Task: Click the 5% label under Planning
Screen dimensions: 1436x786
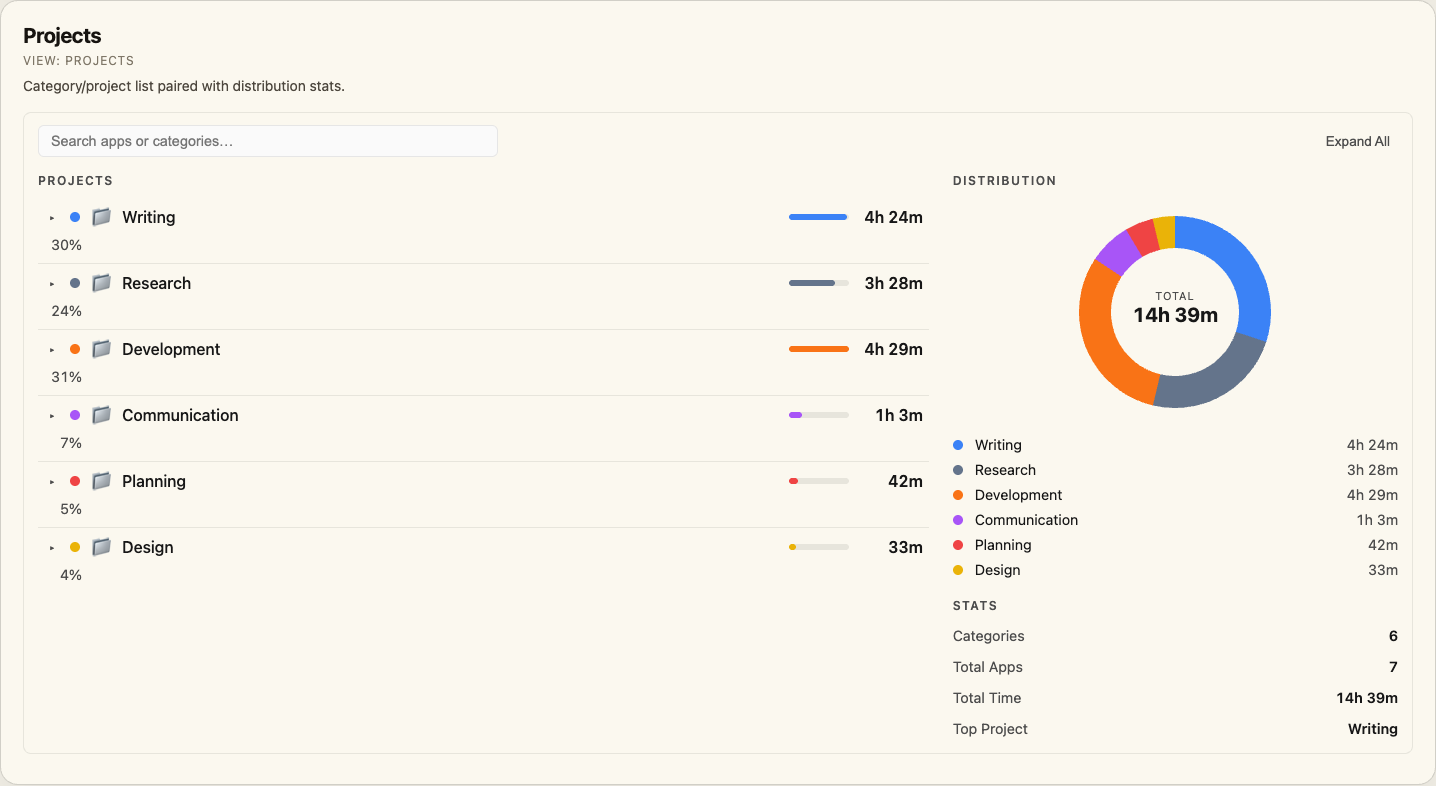Action: [70, 509]
